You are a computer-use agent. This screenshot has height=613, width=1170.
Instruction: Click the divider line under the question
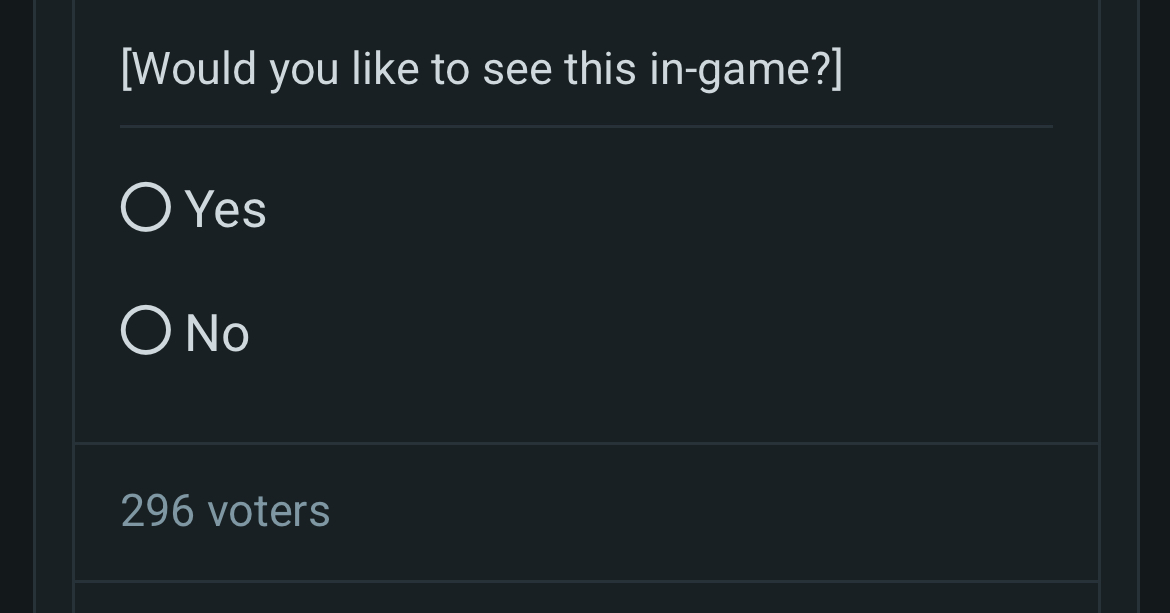click(x=586, y=127)
